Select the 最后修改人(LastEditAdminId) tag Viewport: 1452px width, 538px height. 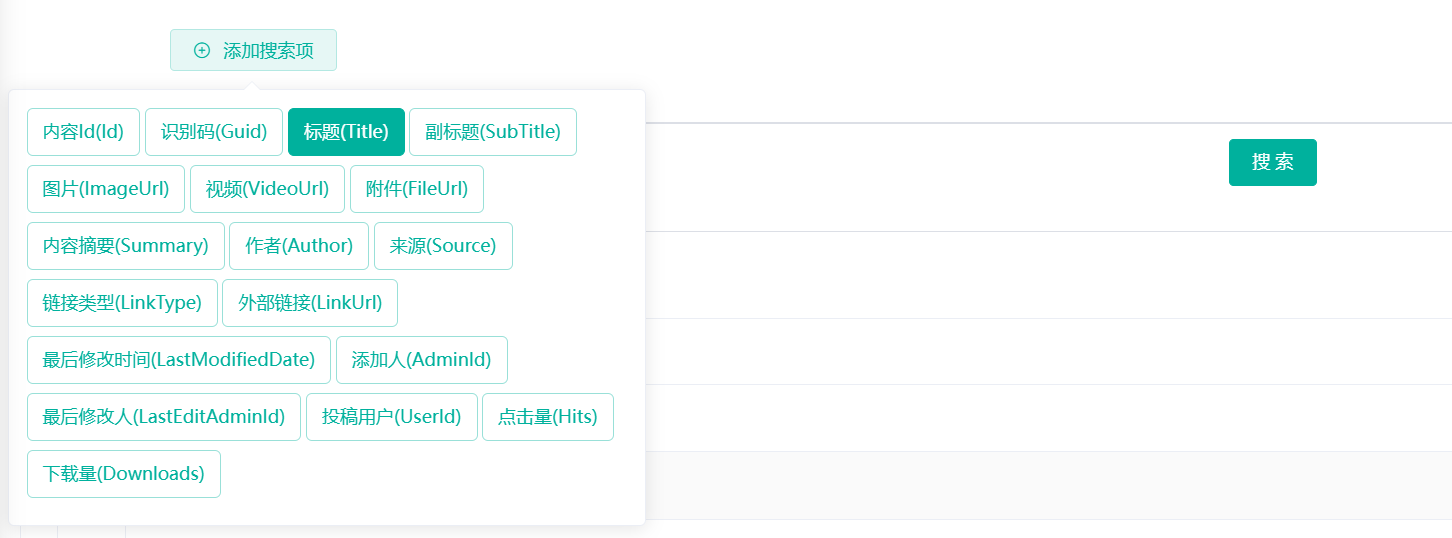coord(164,417)
